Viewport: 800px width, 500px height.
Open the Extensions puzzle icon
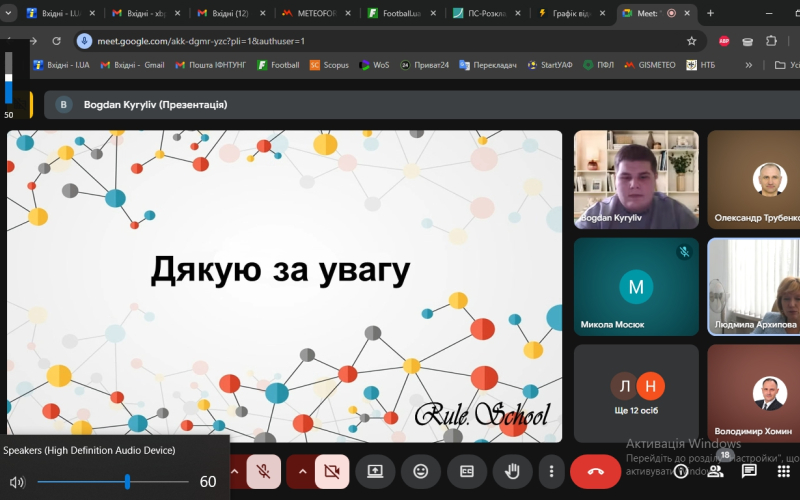tap(771, 41)
